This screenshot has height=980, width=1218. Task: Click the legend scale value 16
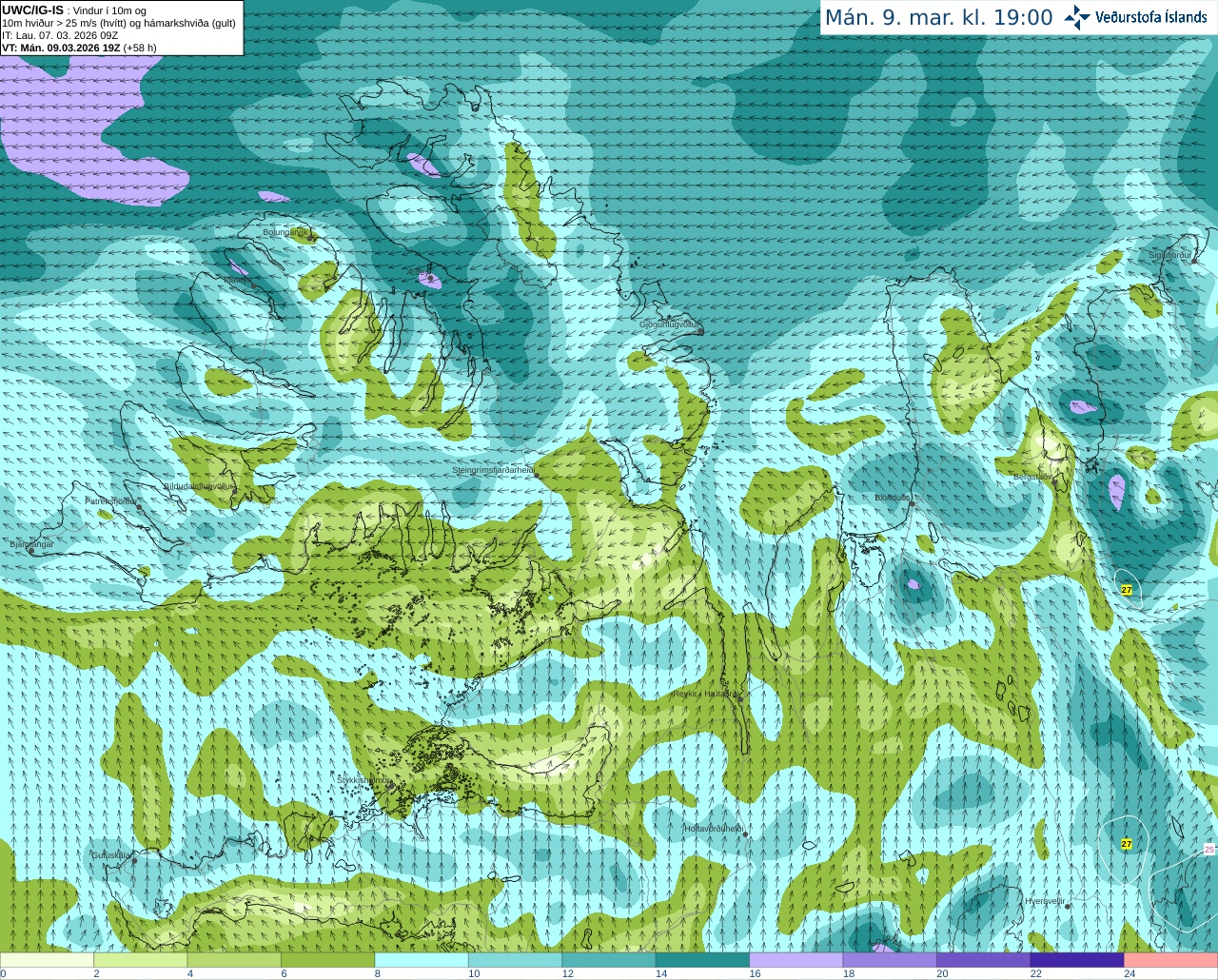(755, 973)
